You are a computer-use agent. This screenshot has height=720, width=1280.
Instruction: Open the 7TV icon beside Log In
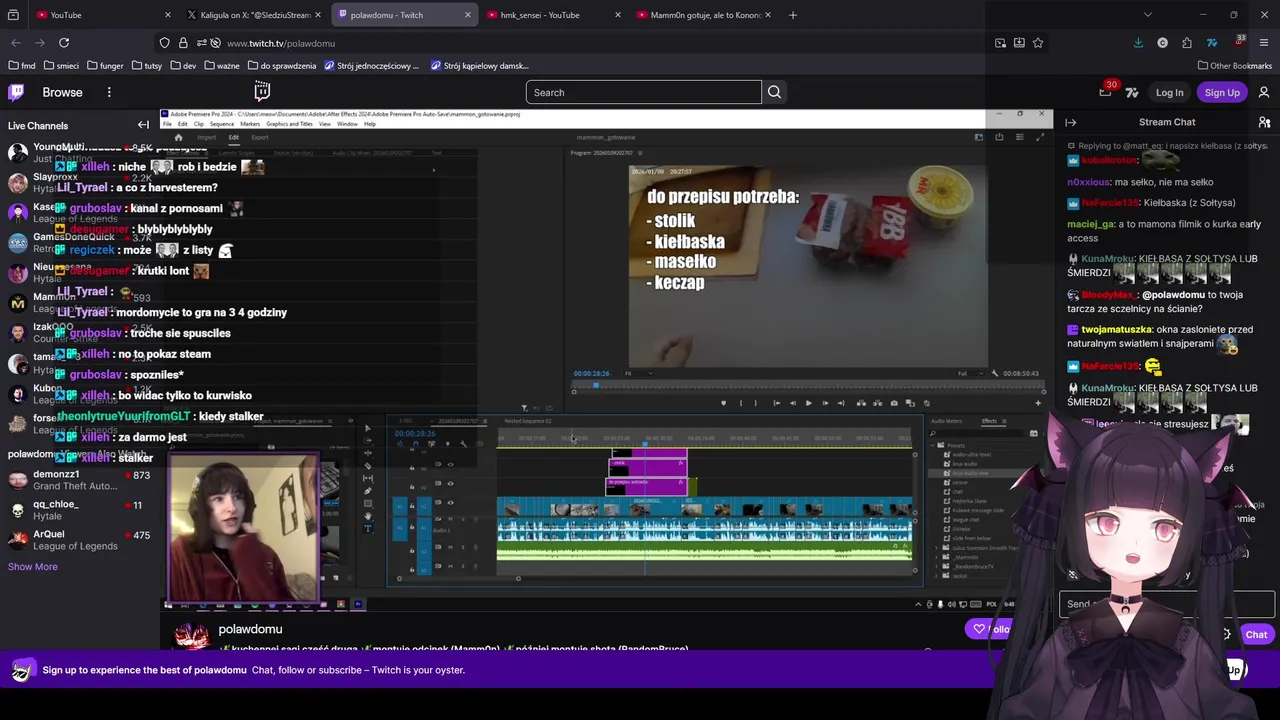[1132, 92]
